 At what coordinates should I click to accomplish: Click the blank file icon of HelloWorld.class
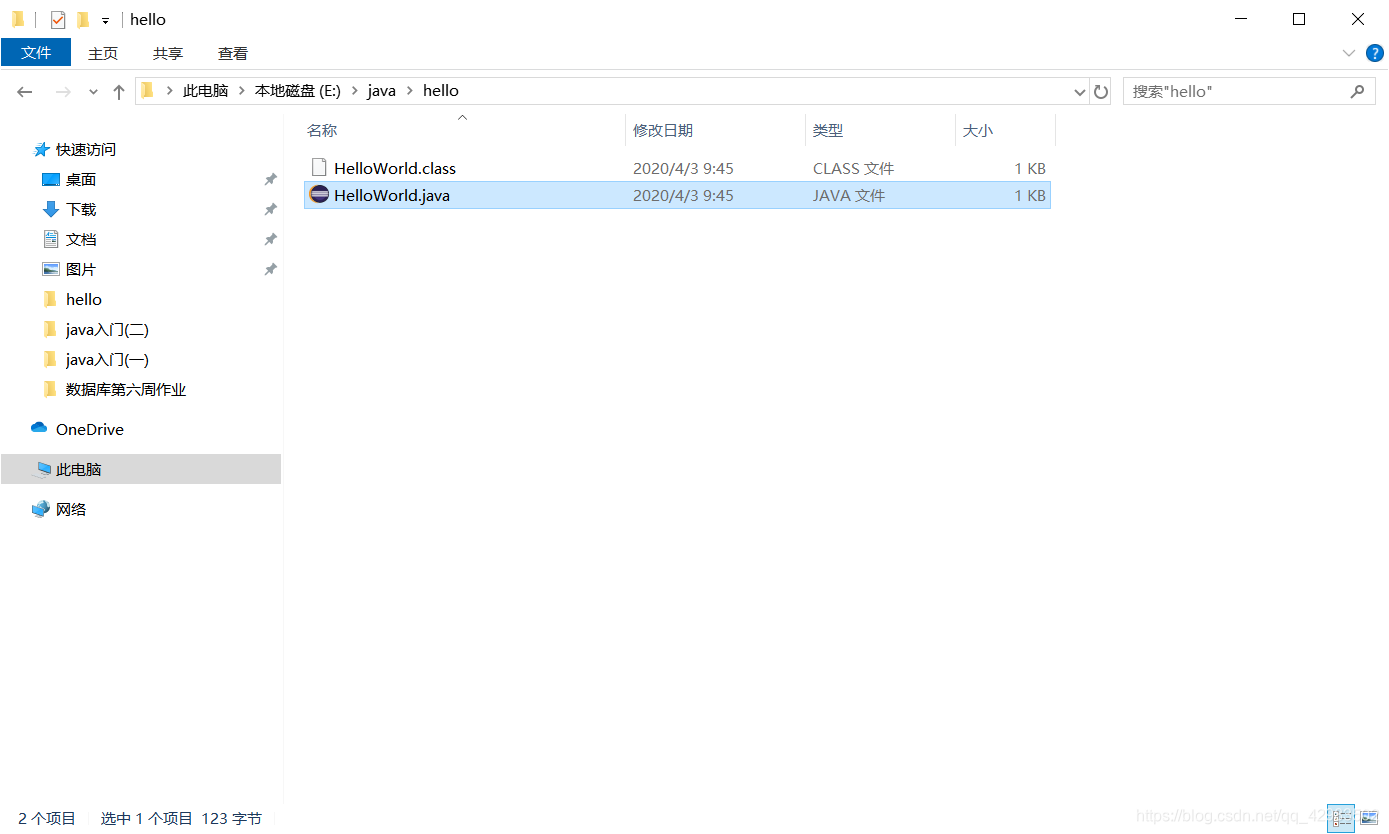[319, 167]
